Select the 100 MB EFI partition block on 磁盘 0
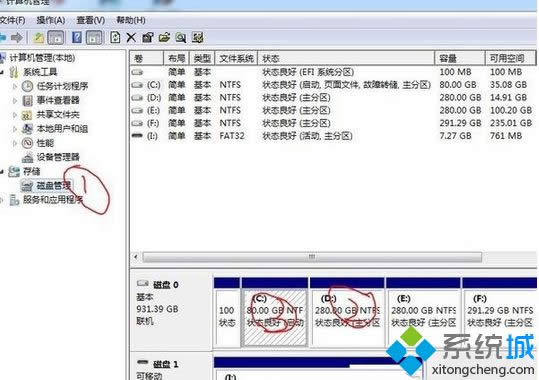The image size is (539, 380). 227,312
